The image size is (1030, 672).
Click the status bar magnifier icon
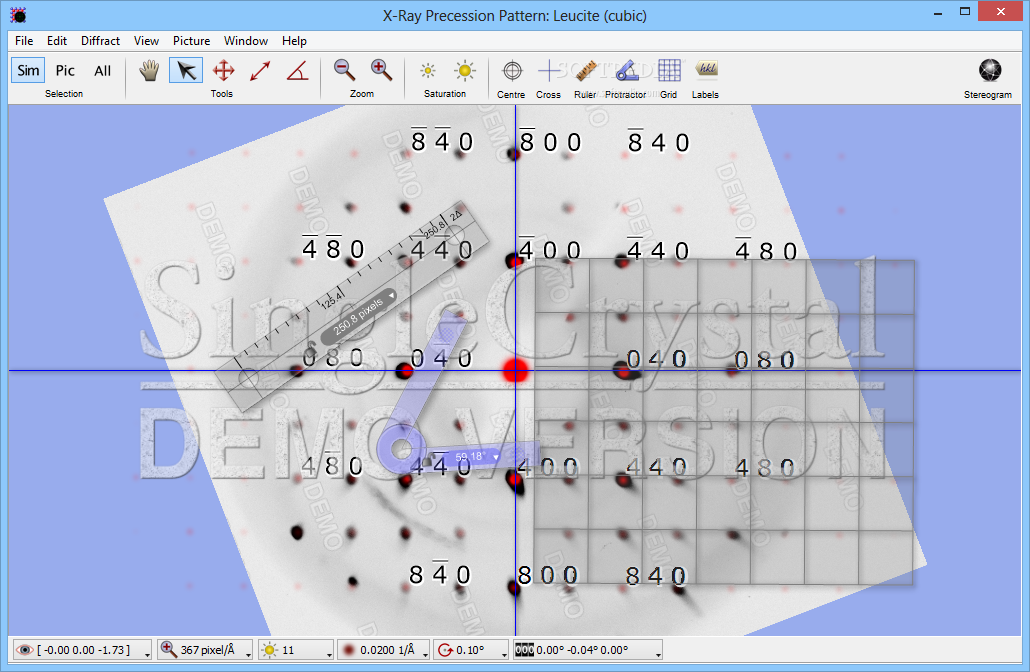tap(169, 649)
